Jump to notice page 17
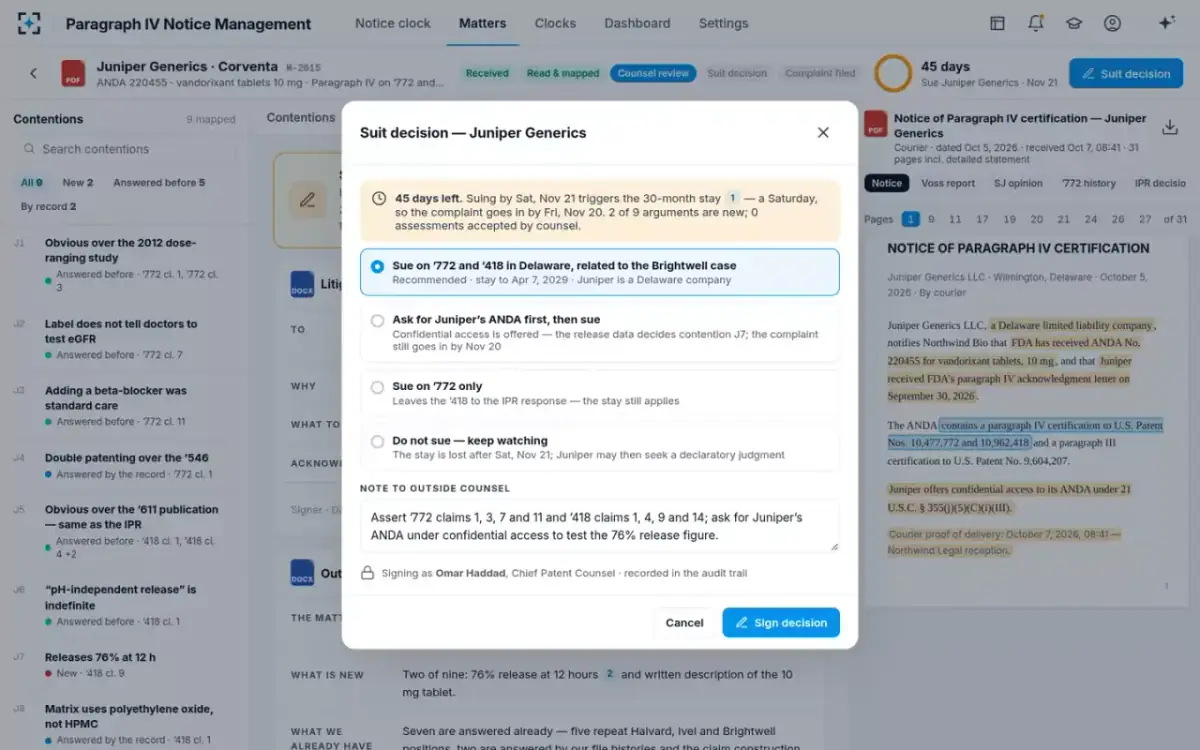 point(982,219)
